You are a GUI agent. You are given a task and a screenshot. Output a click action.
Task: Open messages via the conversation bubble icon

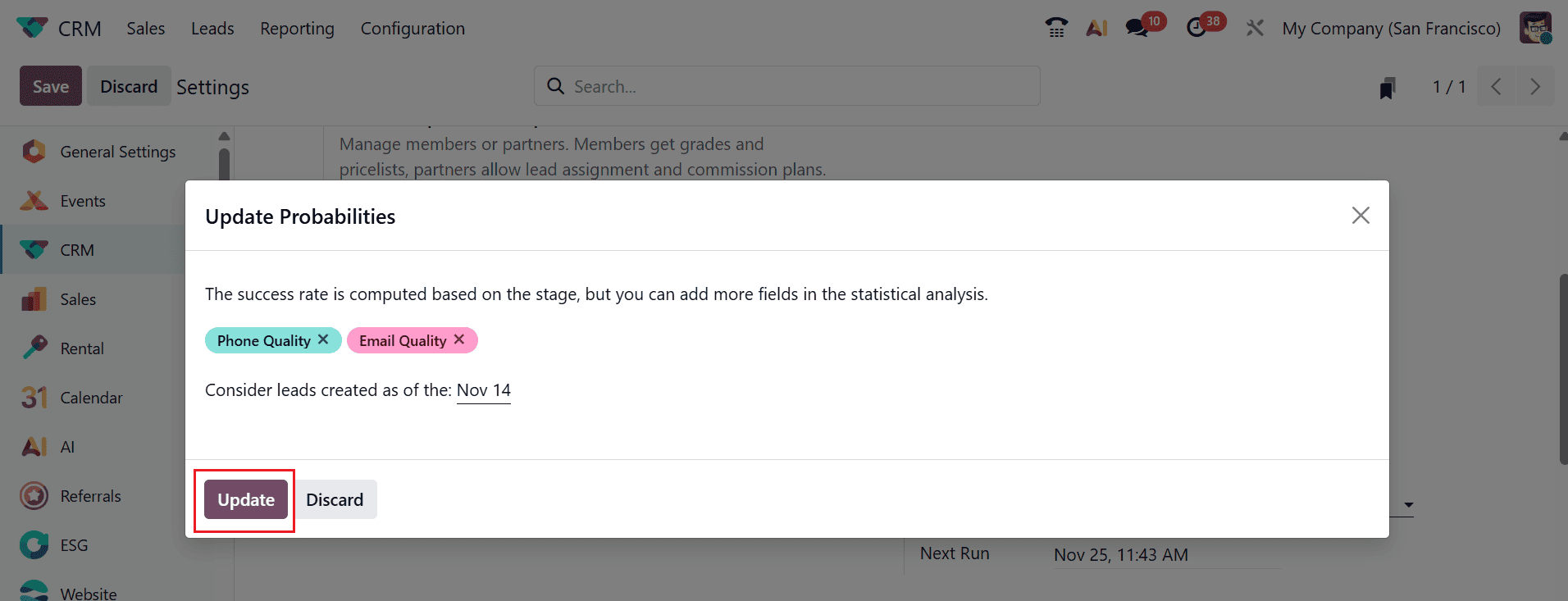point(1137,27)
